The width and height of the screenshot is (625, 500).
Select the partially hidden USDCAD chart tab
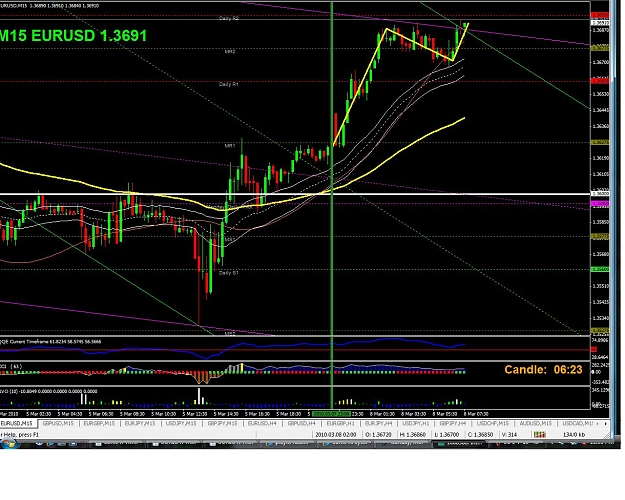click(x=577, y=423)
